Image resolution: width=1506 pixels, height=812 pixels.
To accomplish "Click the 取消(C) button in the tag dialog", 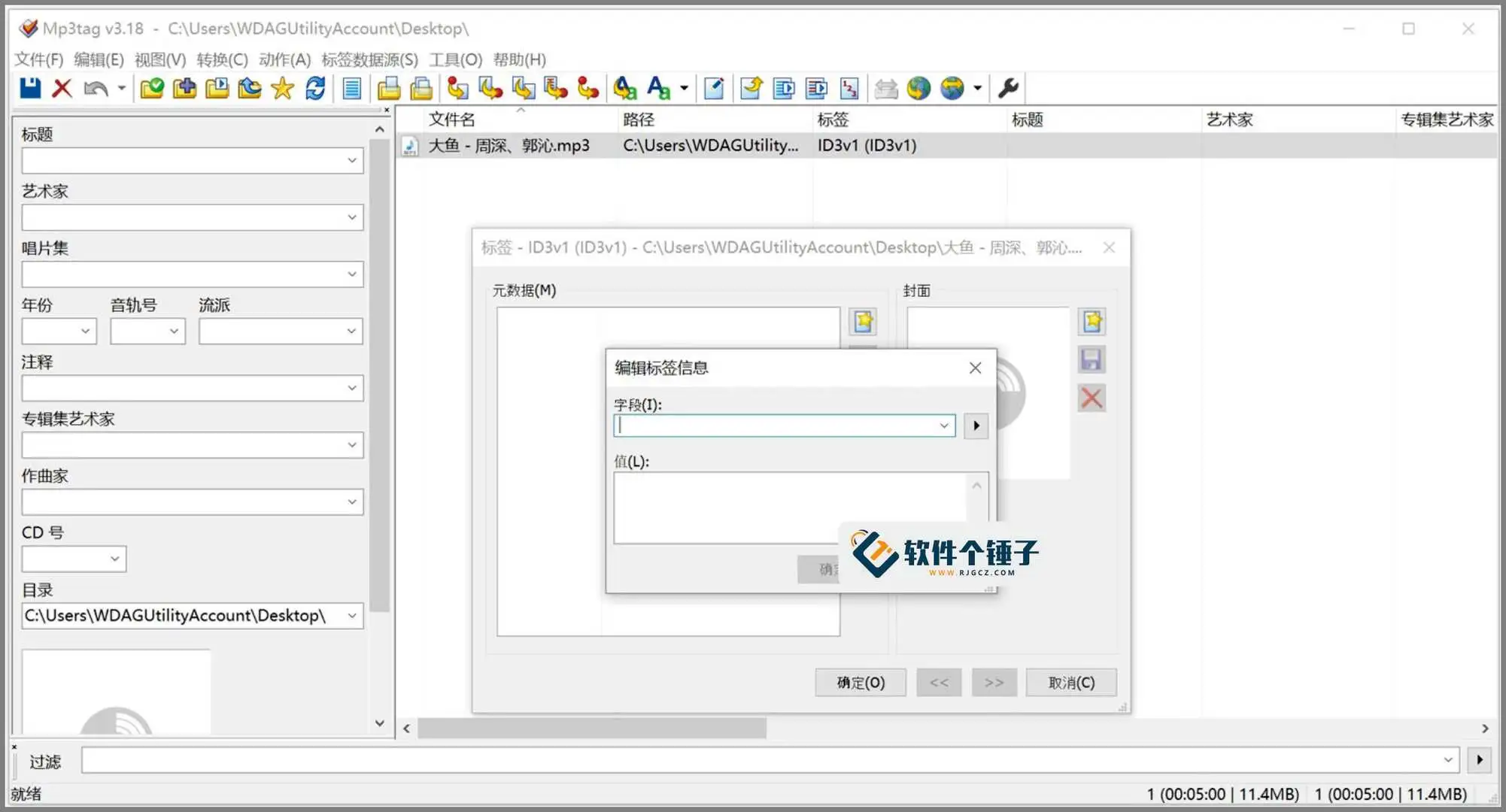I will pyautogui.click(x=1071, y=682).
